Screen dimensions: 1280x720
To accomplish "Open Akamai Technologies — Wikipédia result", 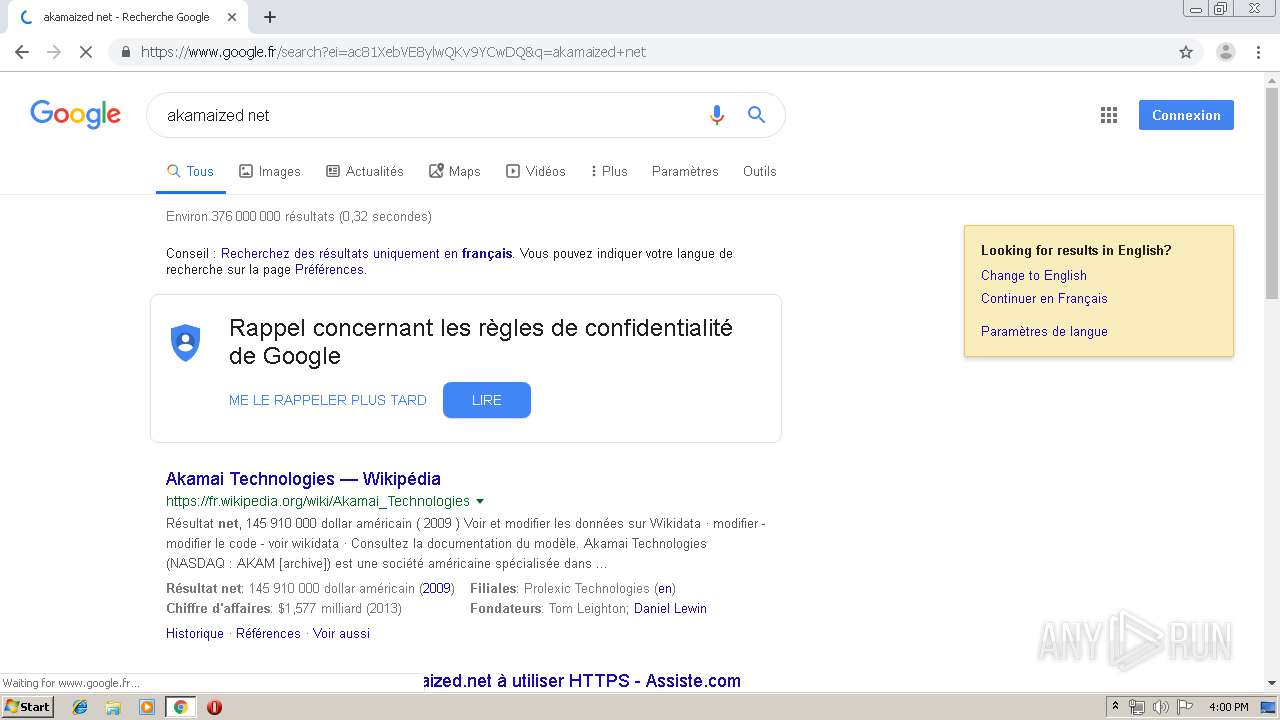I will coord(303,479).
